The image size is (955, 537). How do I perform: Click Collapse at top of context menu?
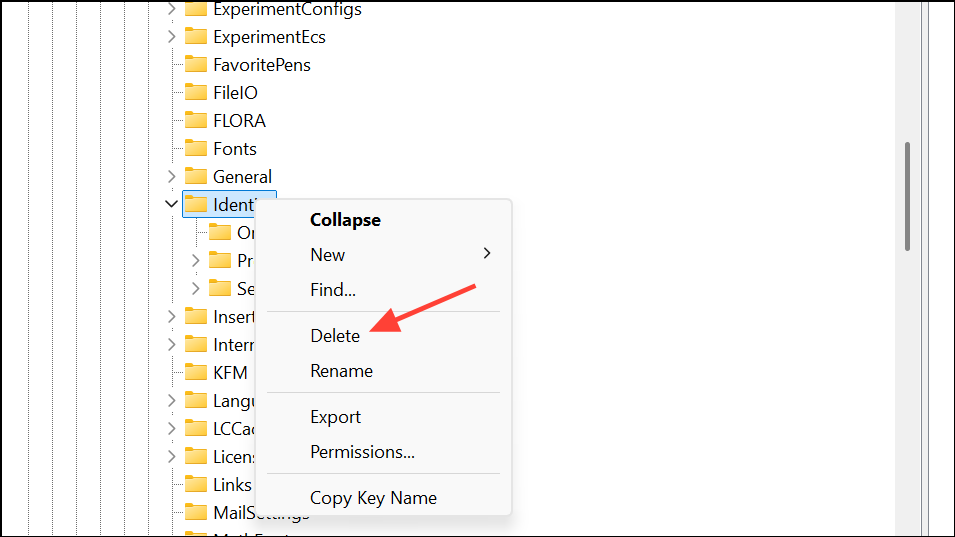pos(345,220)
